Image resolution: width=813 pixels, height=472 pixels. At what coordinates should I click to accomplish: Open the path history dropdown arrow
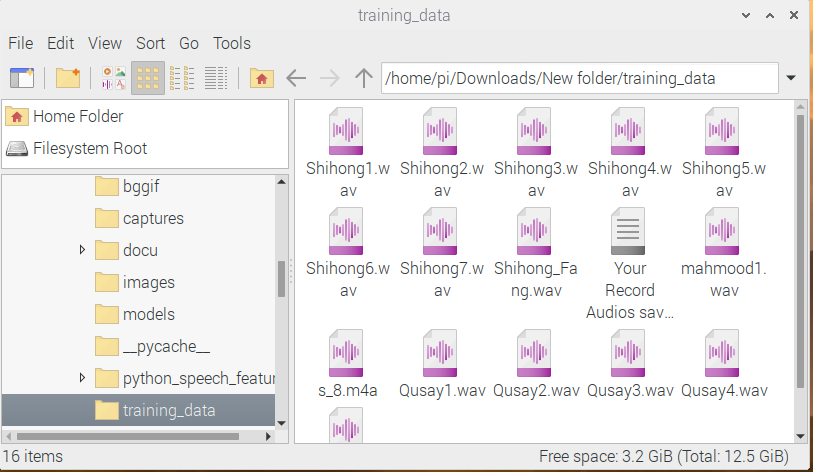(x=791, y=78)
